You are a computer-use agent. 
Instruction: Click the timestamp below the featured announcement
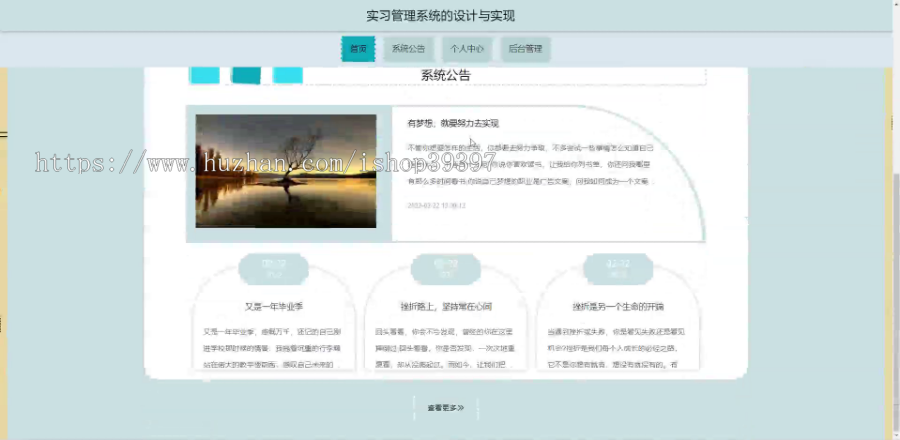coord(436,205)
